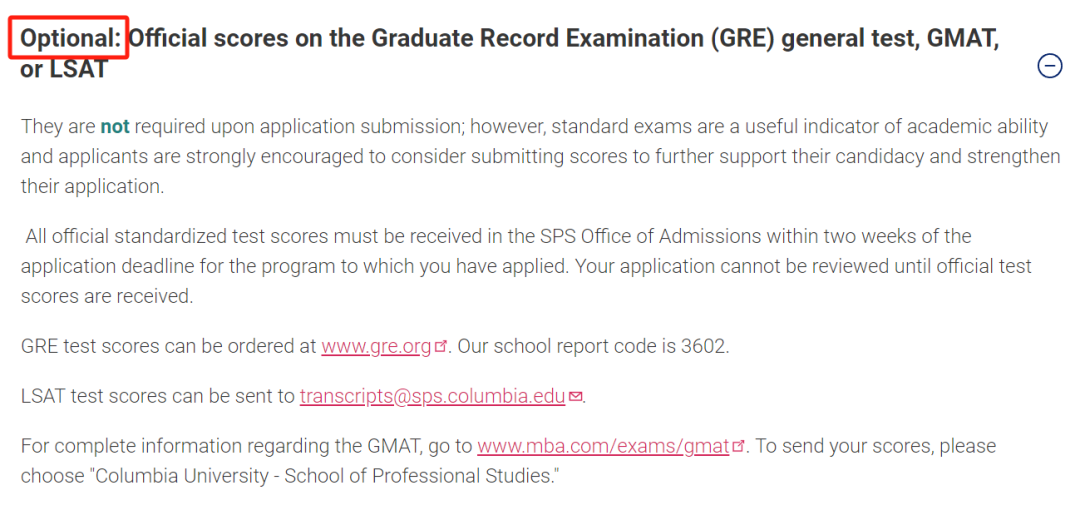Click the "their application." paragraph ending line
Image resolution: width=1080 pixels, height=525 pixels.
92,187
